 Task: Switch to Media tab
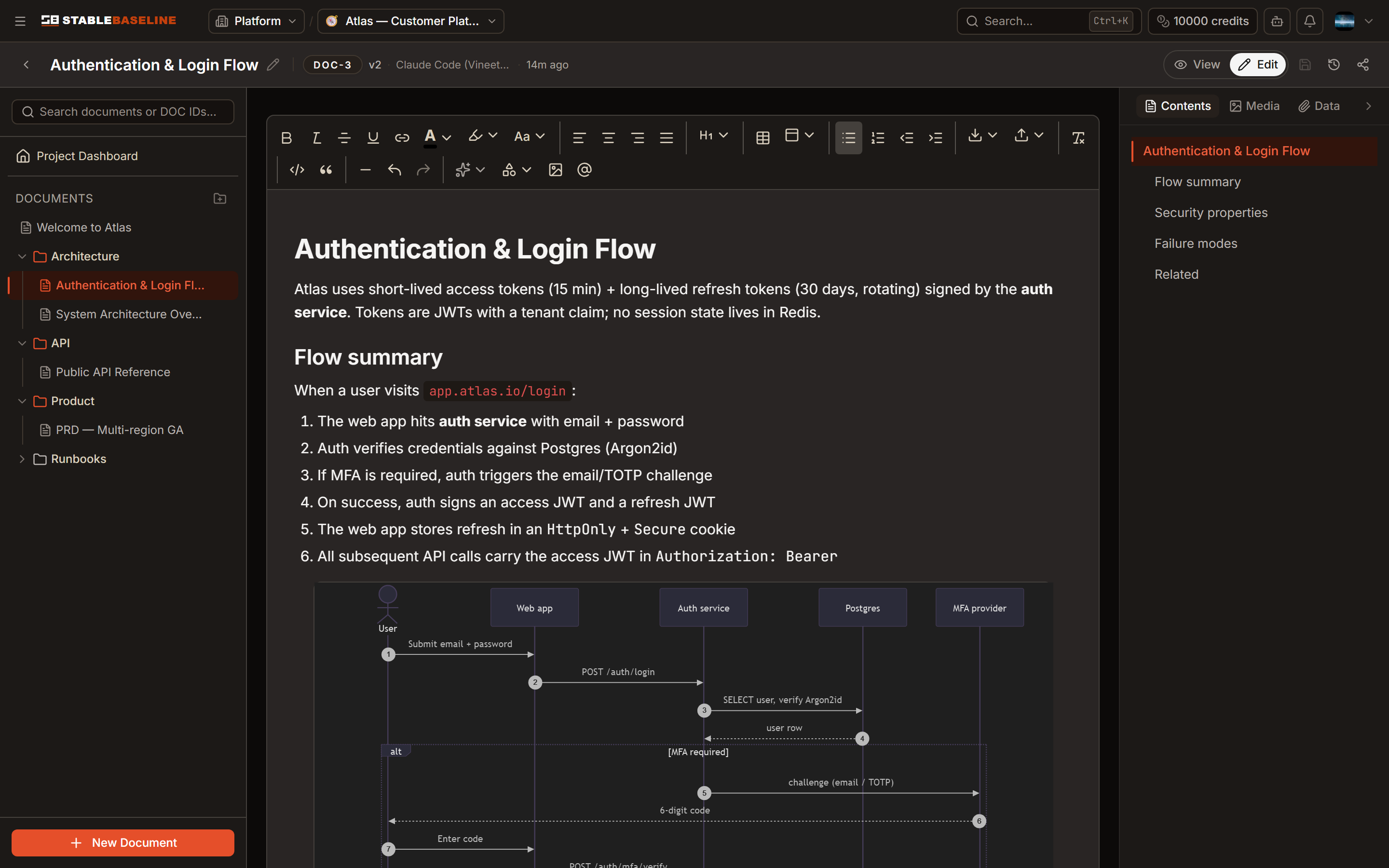coord(1255,106)
